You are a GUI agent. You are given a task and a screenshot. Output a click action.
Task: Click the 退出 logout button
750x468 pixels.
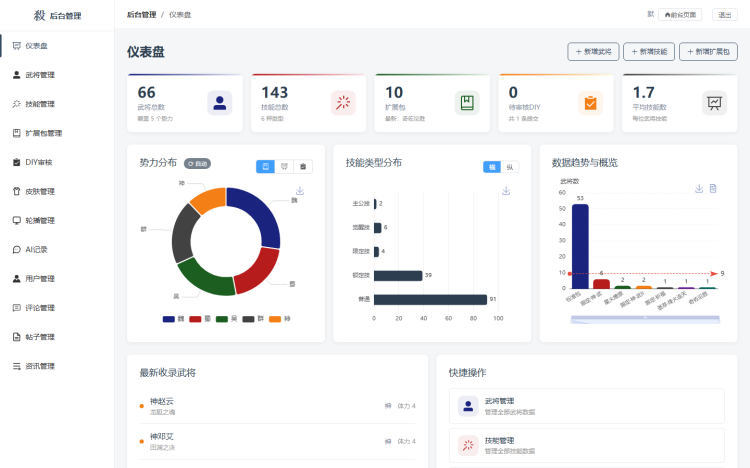(x=725, y=15)
